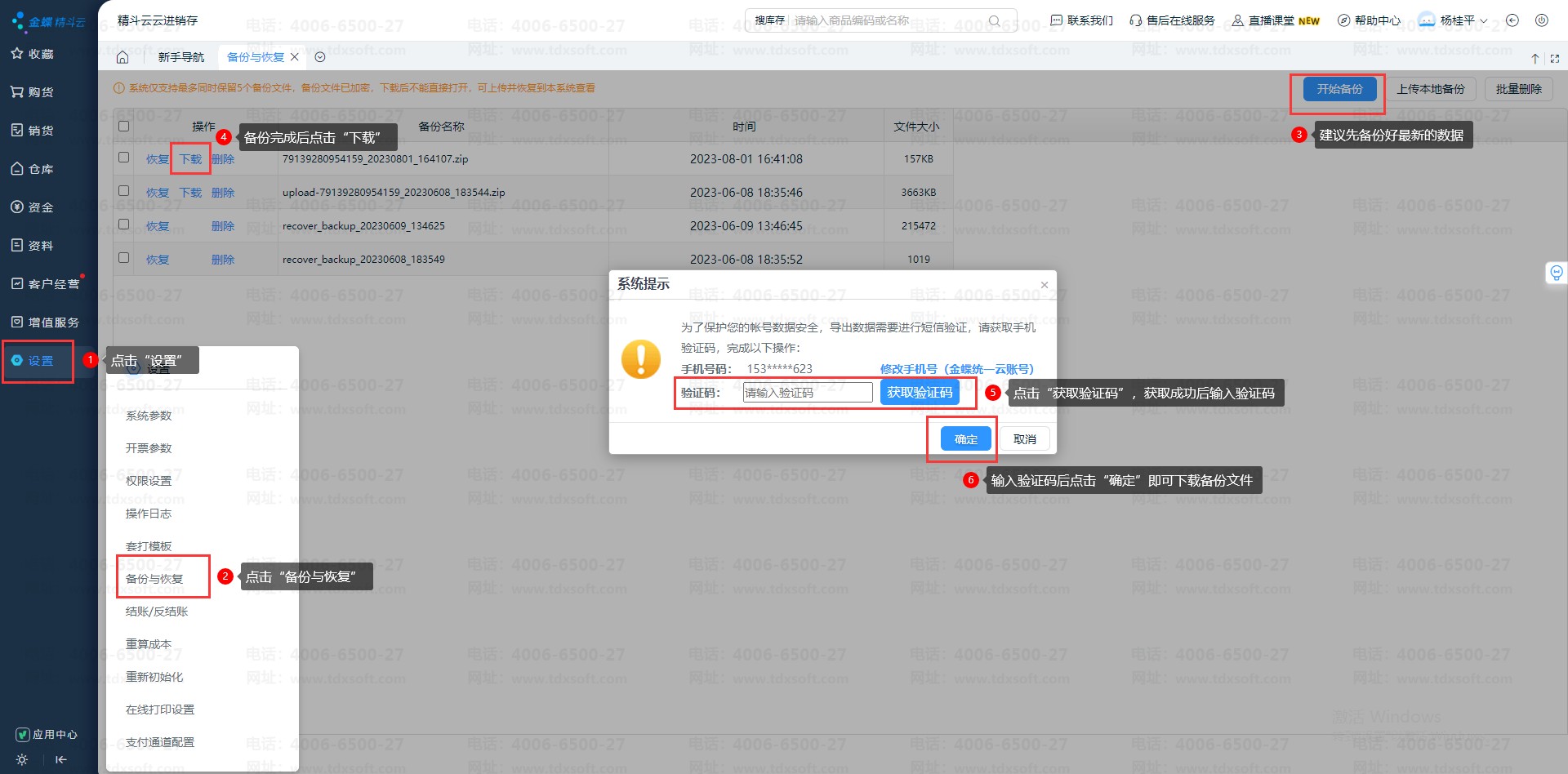Click the search magnifier icon
Viewport: 1568px width, 774px height.
pos(994,20)
